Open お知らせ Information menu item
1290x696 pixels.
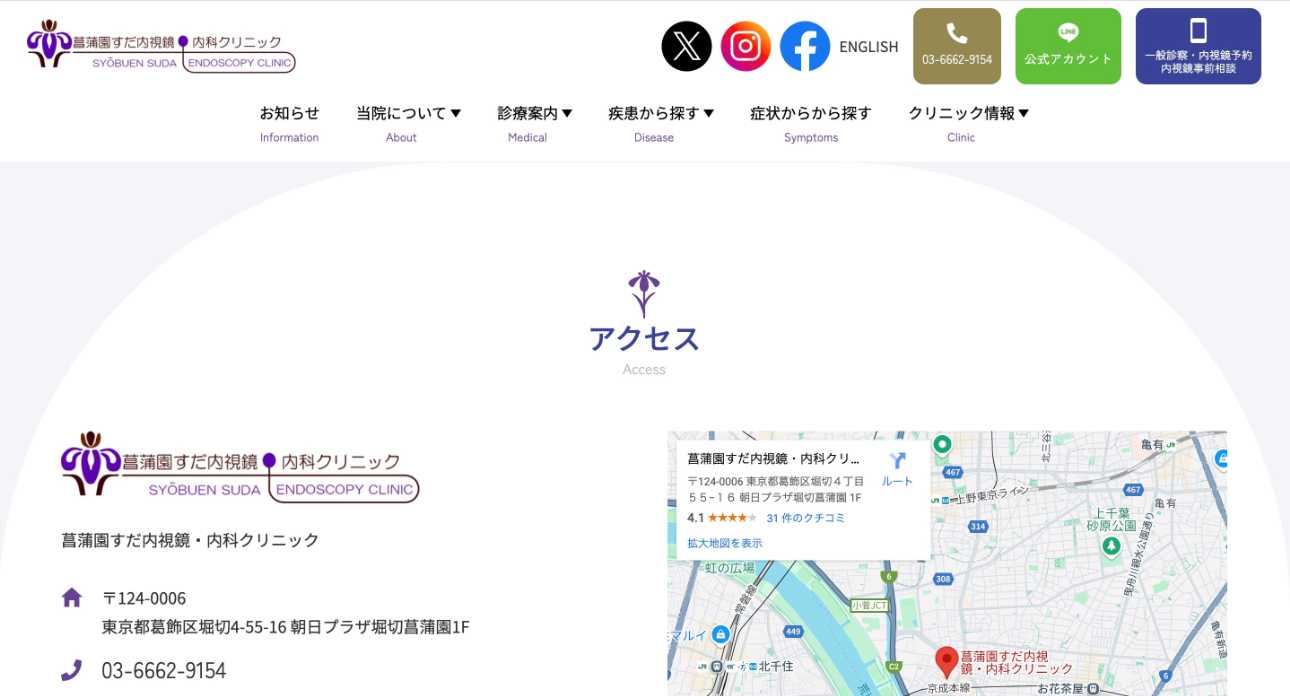pyautogui.click(x=289, y=124)
